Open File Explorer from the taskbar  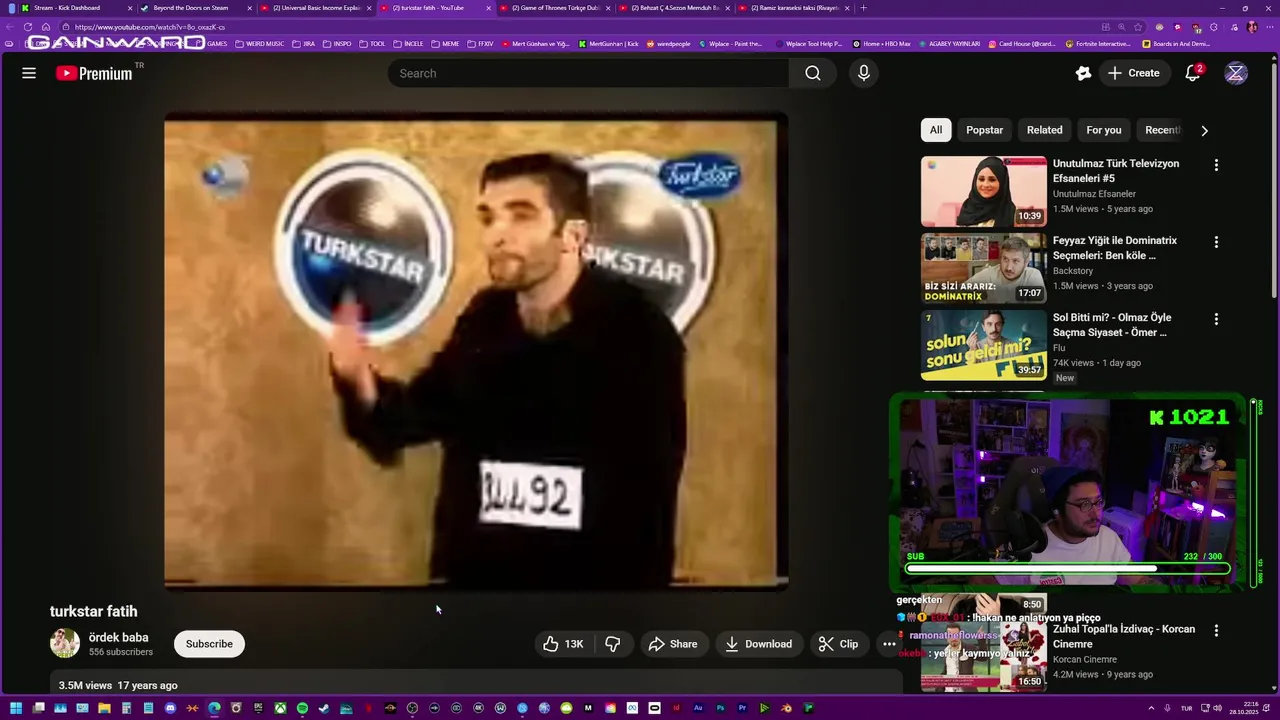pyautogui.click(x=104, y=709)
